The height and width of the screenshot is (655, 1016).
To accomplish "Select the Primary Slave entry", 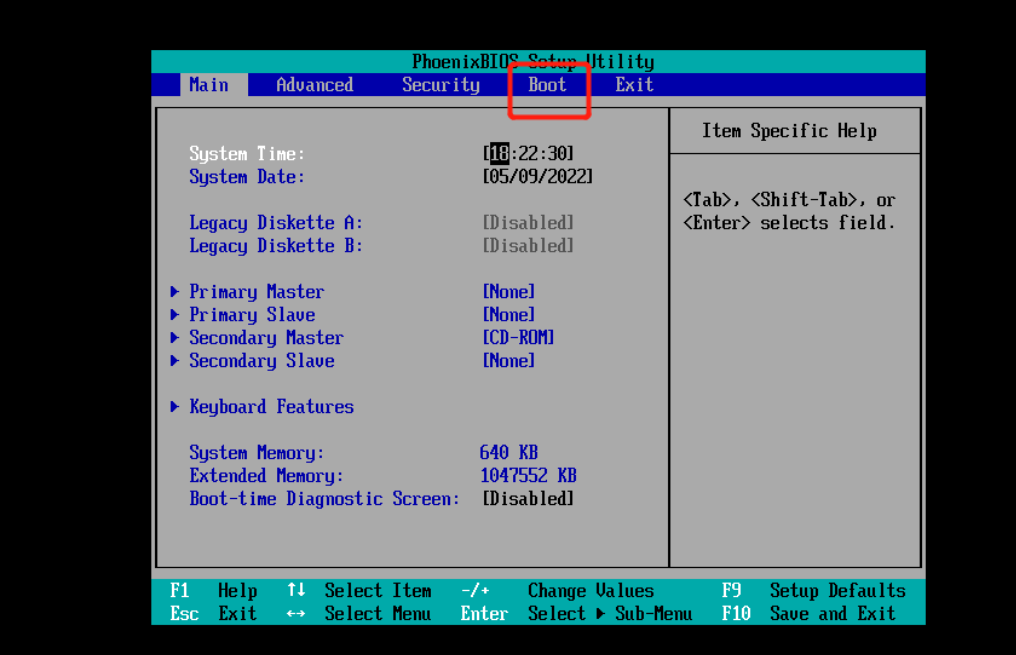I will tap(252, 315).
